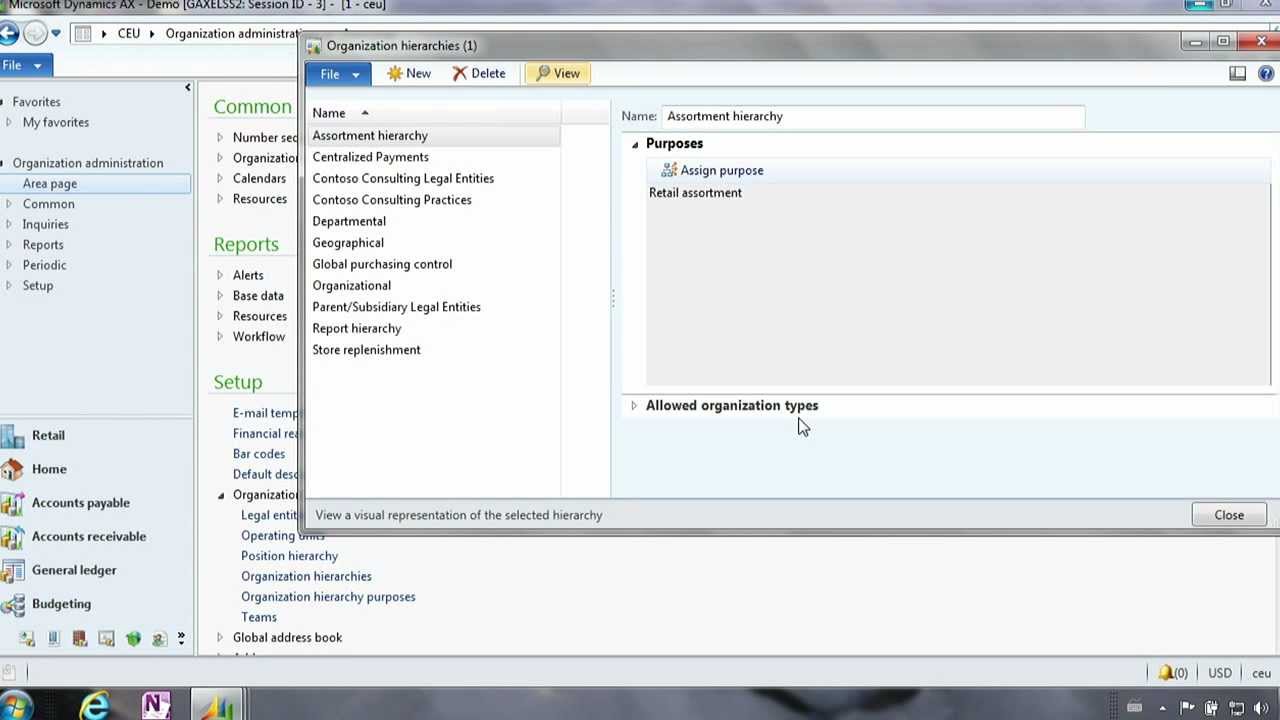Image resolution: width=1280 pixels, height=720 pixels.
Task: Click the green cube module shortcut icon
Action: [x=133, y=638]
